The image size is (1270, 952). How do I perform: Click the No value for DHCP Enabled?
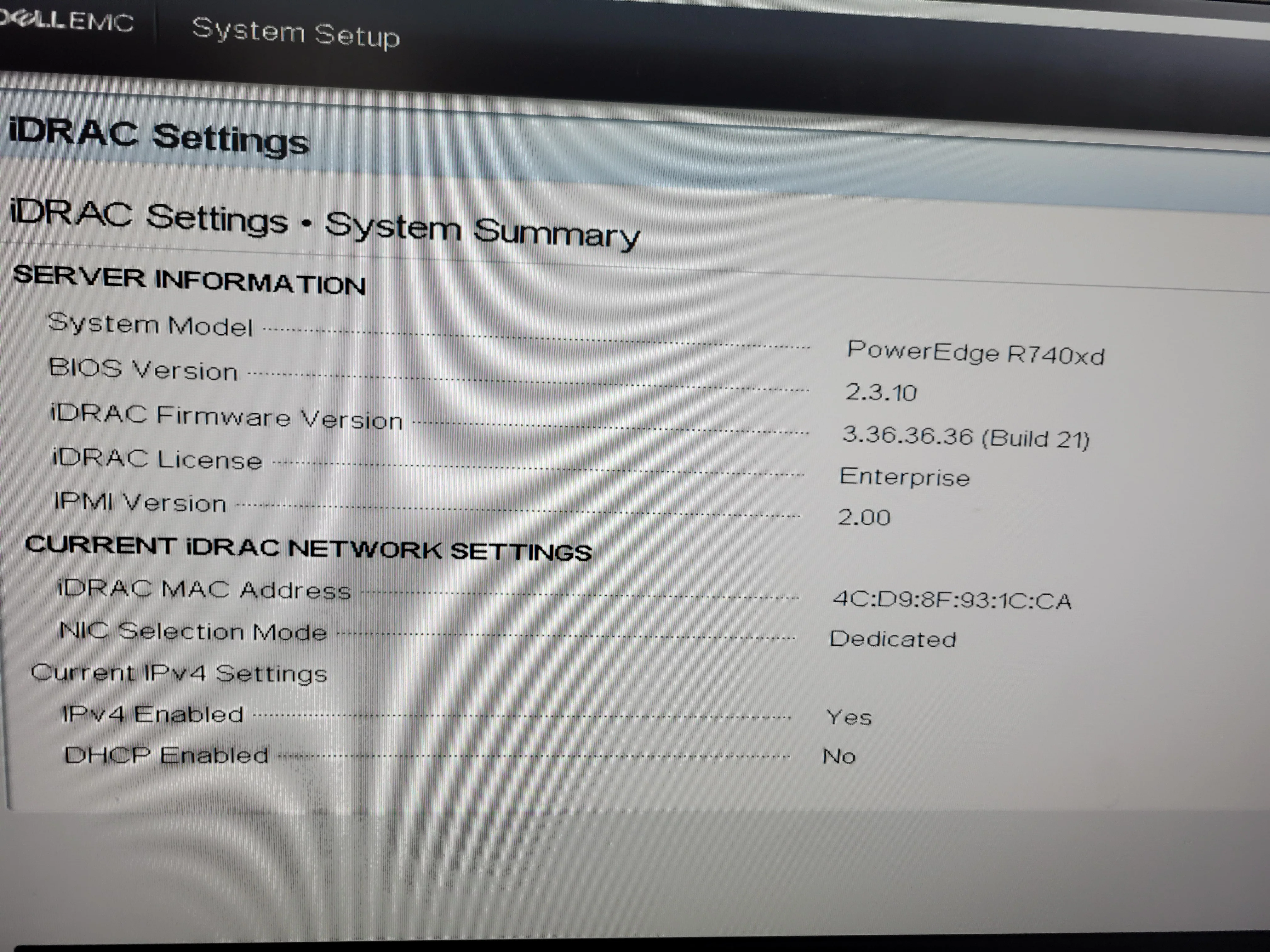coord(839,756)
